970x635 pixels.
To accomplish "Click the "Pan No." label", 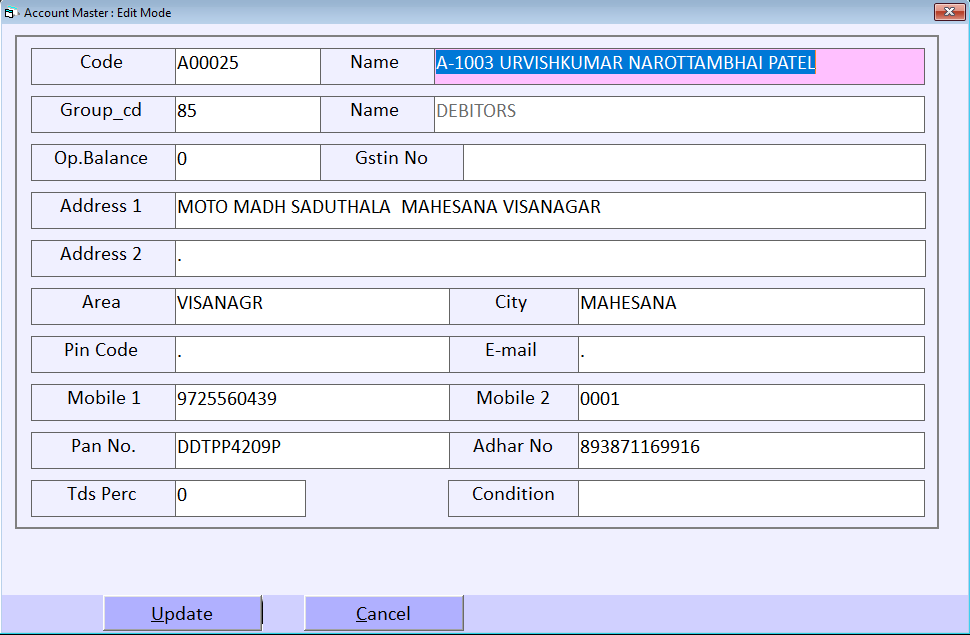I will tap(103, 446).
